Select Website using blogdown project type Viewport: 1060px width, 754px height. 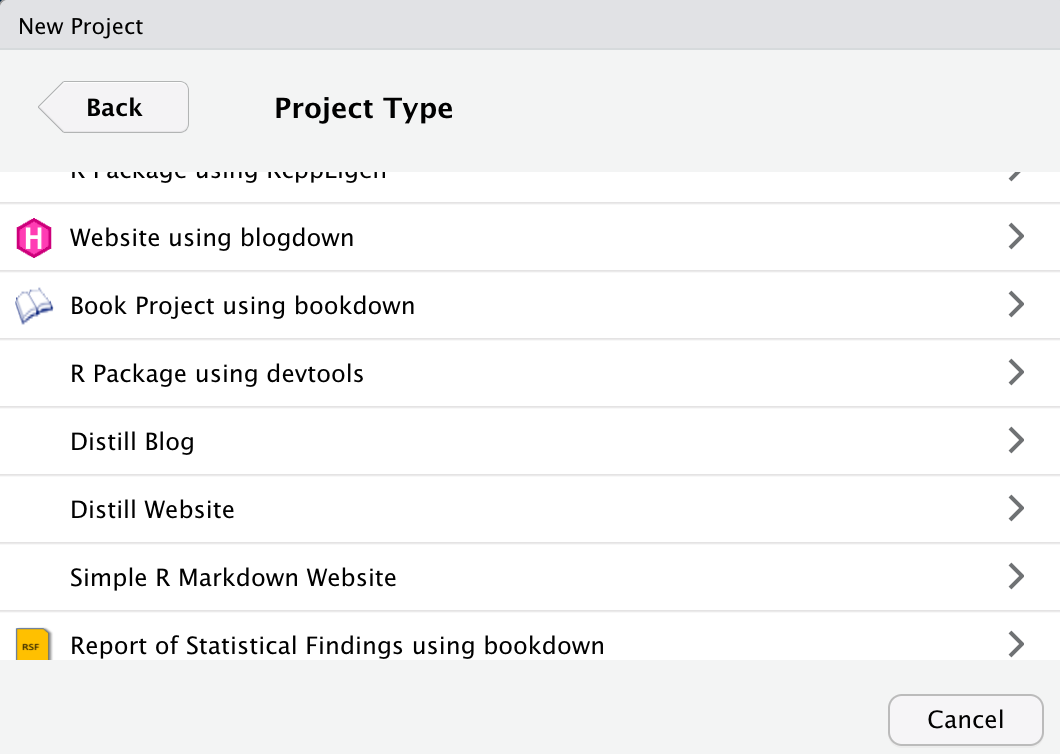(212, 238)
